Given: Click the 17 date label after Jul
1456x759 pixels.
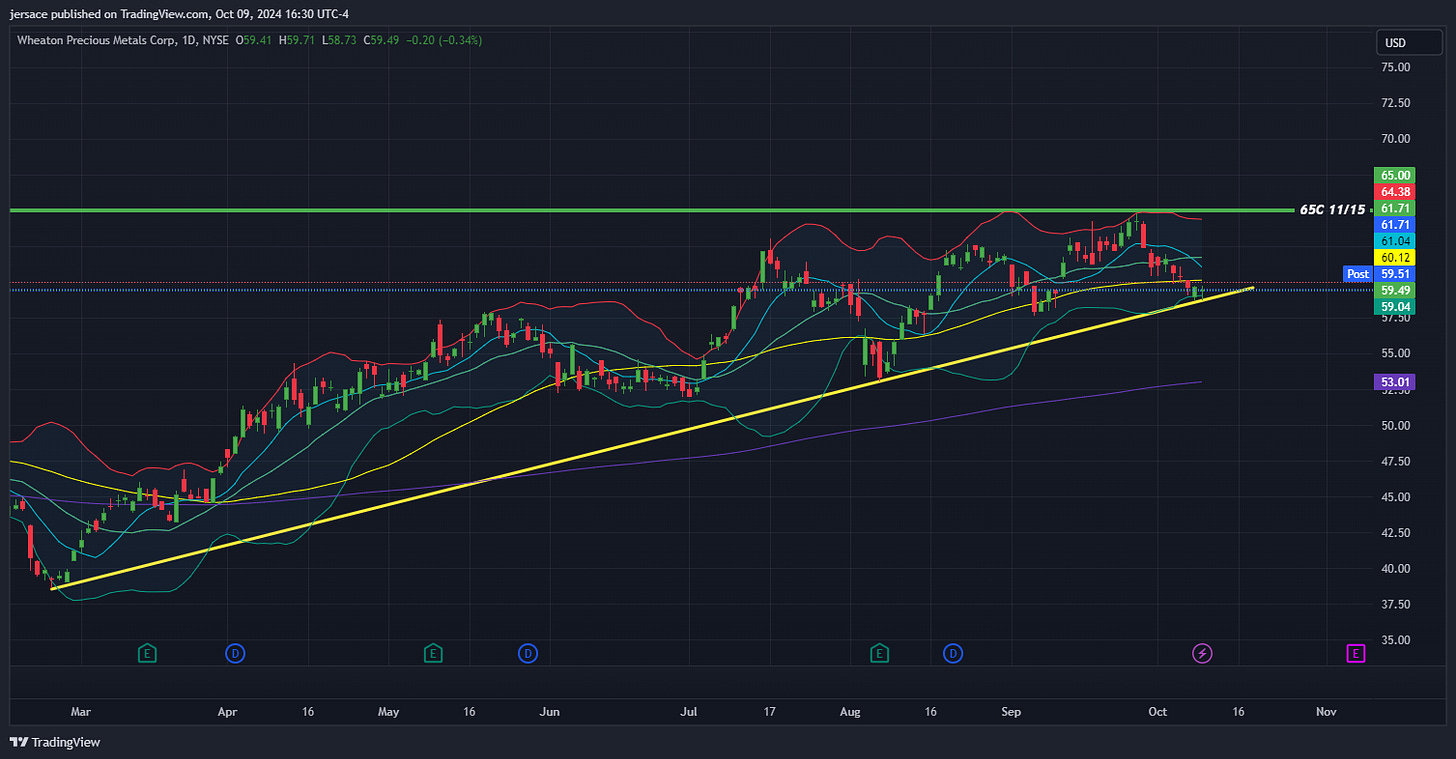Looking at the screenshot, I should (x=769, y=712).
